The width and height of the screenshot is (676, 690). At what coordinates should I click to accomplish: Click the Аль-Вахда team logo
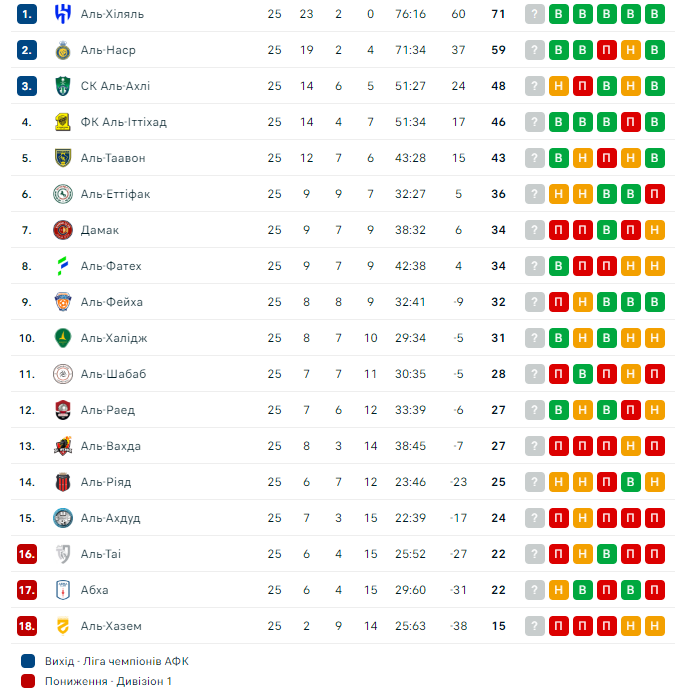(x=63, y=446)
